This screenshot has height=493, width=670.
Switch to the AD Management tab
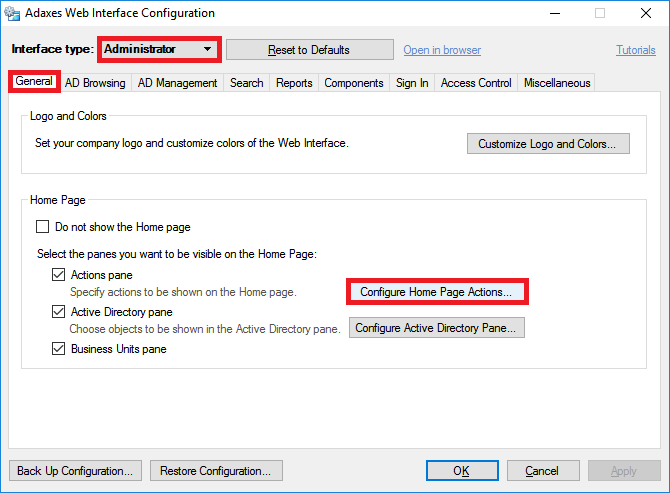tap(177, 83)
